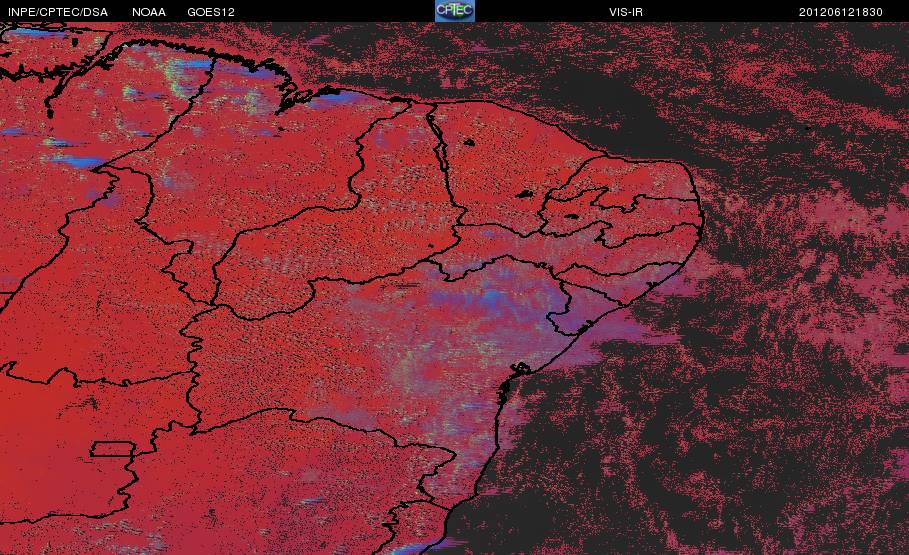Click the easternmost tip of Brazil's coast
The image size is (909, 555).
click(x=701, y=223)
